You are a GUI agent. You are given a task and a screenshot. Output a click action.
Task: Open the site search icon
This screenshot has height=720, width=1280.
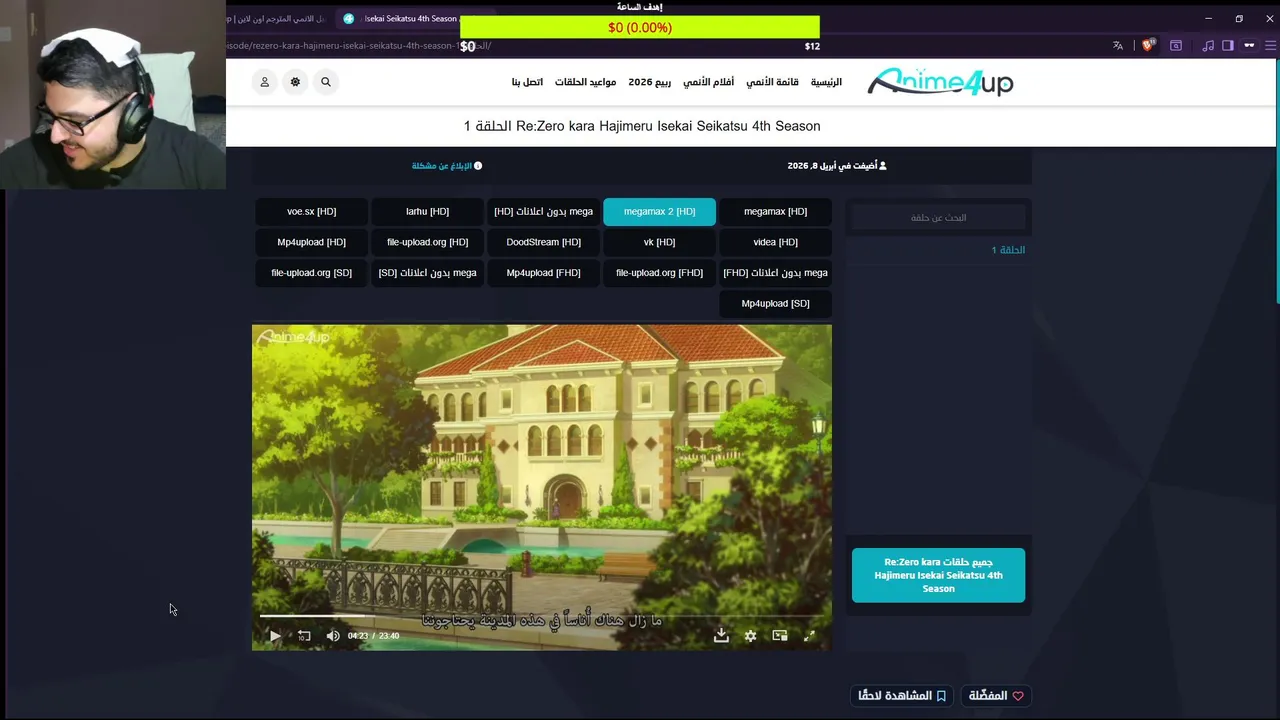click(x=325, y=82)
